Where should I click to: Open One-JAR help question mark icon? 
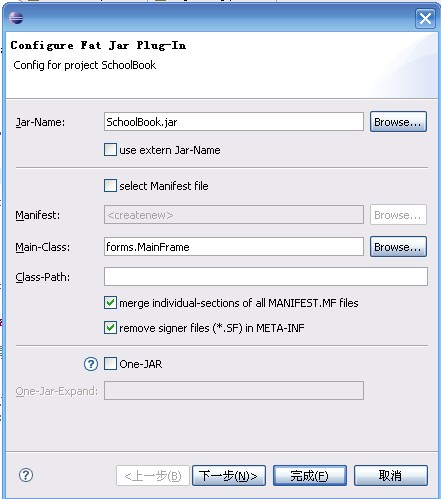[x=91, y=364]
